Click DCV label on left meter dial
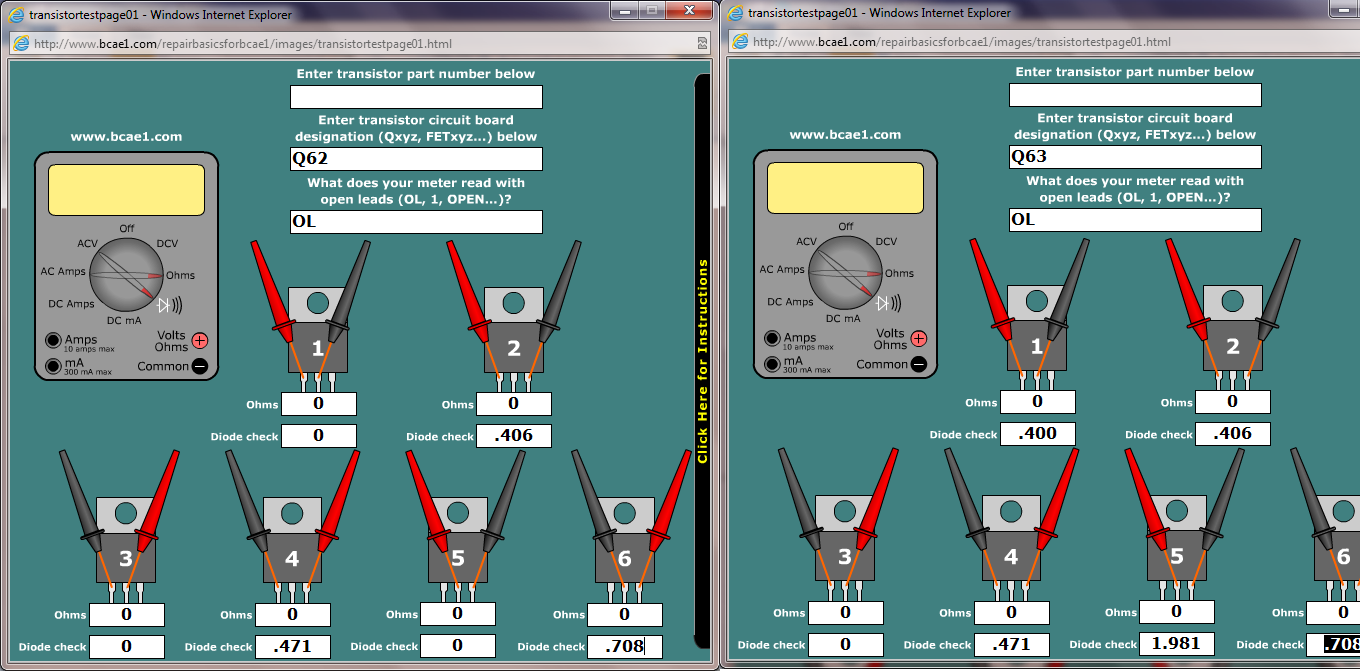This screenshot has height=671, width=1360. pyautogui.click(x=167, y=244)
